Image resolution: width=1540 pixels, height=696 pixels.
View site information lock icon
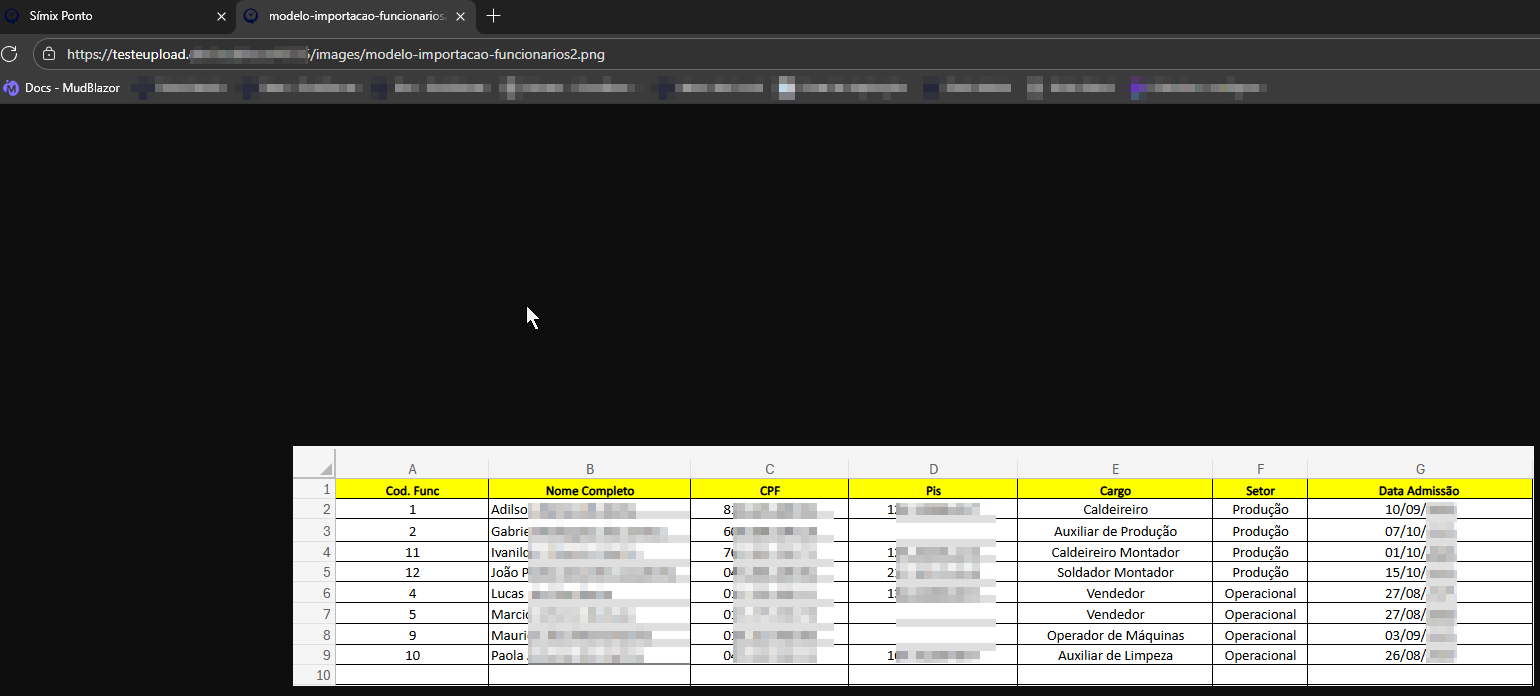[48, 54]
